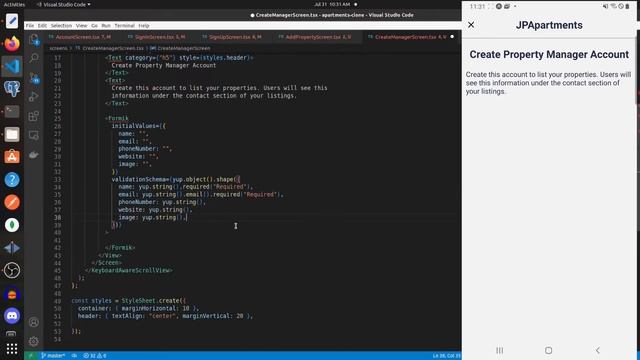This screenshot has width=640, height=360.
Task: Open the Edit menu
Action: tap(42, 25)
